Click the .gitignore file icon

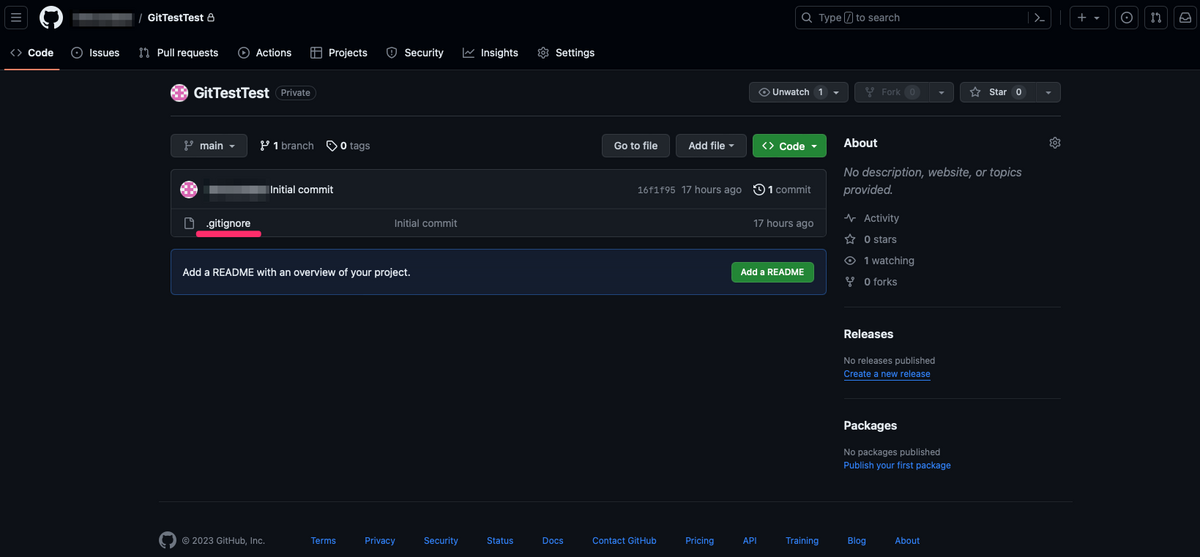coord(188,223)
